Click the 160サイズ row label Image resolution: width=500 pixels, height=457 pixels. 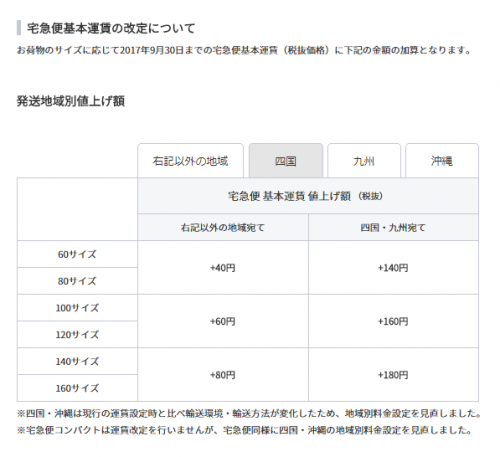77,388
